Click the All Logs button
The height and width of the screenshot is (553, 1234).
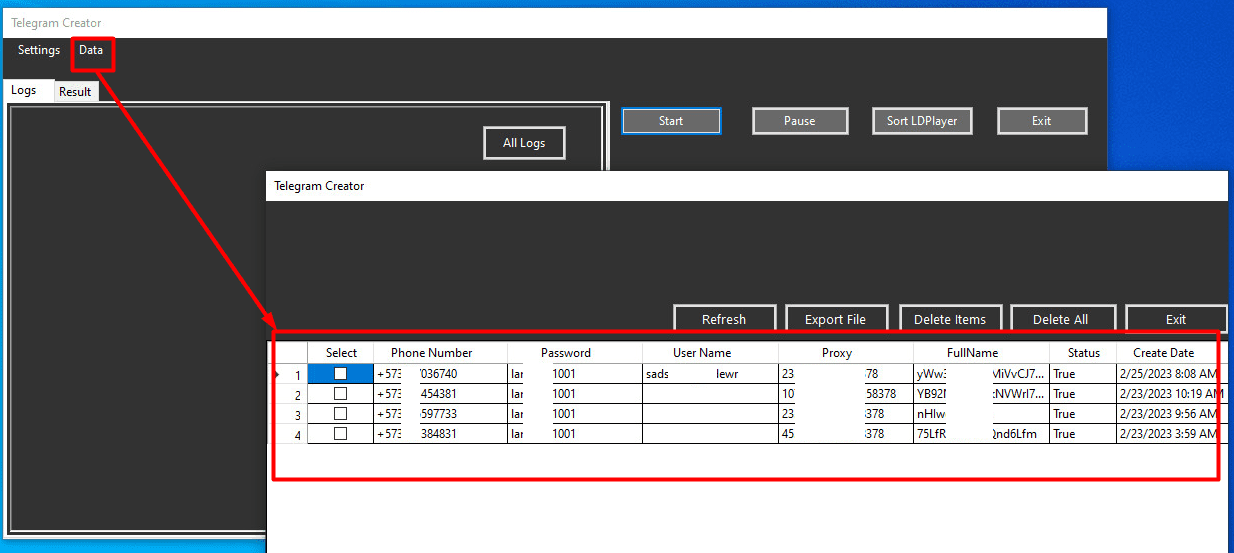524,143
